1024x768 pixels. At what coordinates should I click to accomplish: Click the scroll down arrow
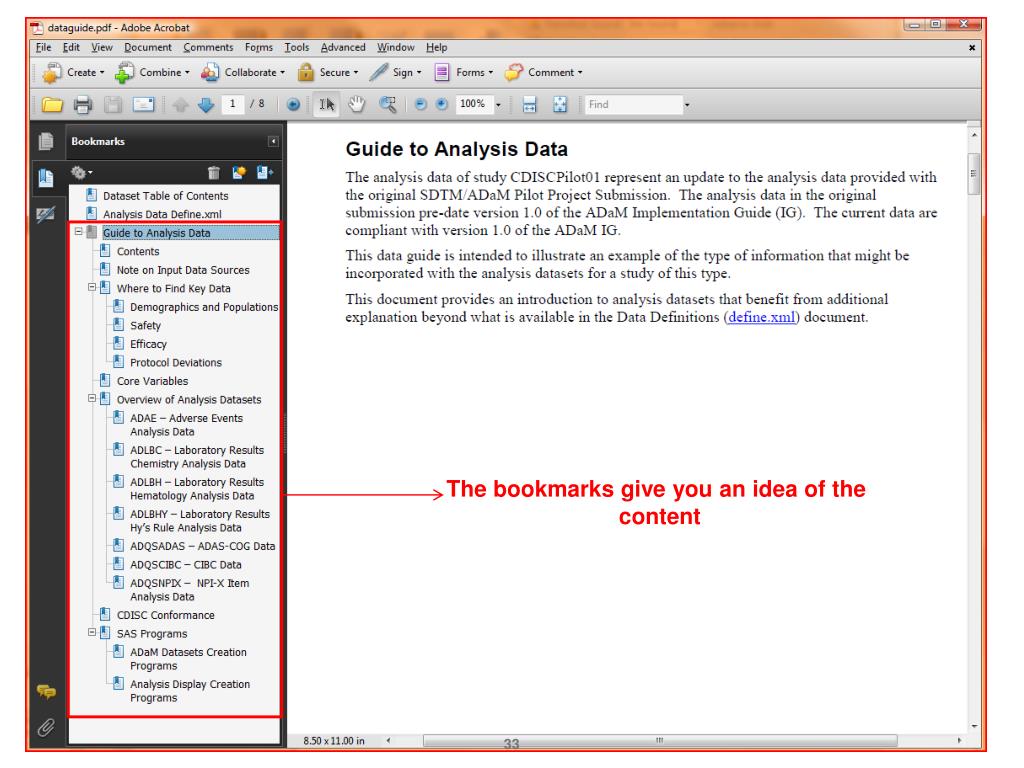click(974, 726)
